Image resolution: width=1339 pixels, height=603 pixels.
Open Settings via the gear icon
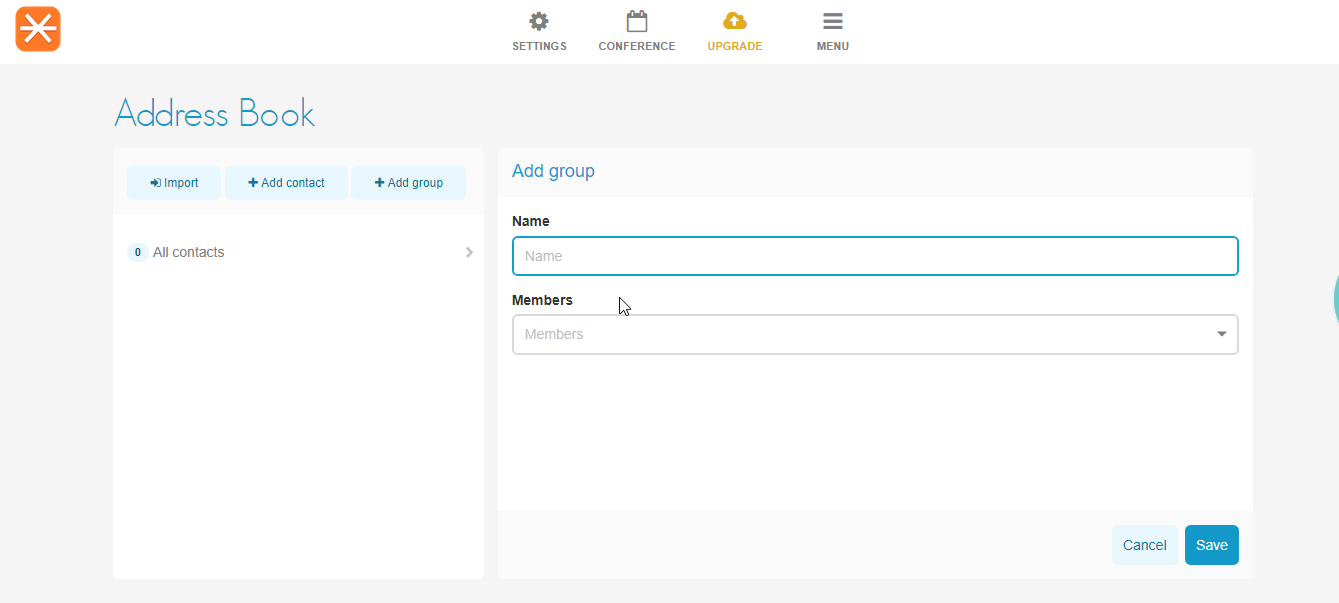[539, 22]
